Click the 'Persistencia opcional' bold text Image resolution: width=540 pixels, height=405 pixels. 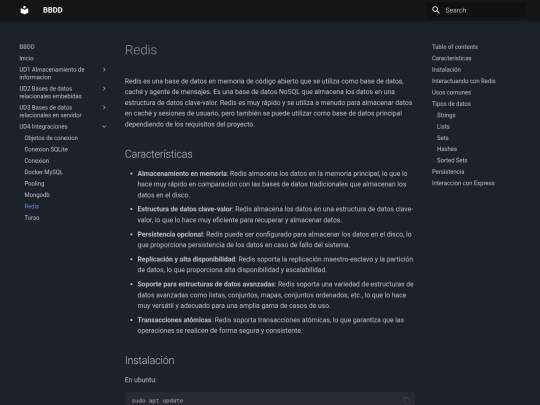(170, 234)
